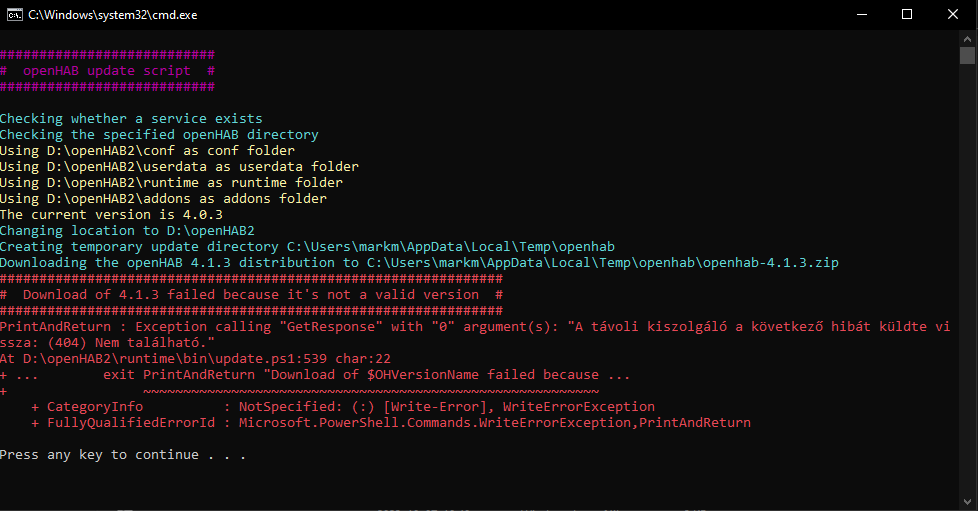Click the "Downloading the openHAB 4.1.3 distribution" line
978x511 pixels.
pyautogui.click(x=419, y=263)
